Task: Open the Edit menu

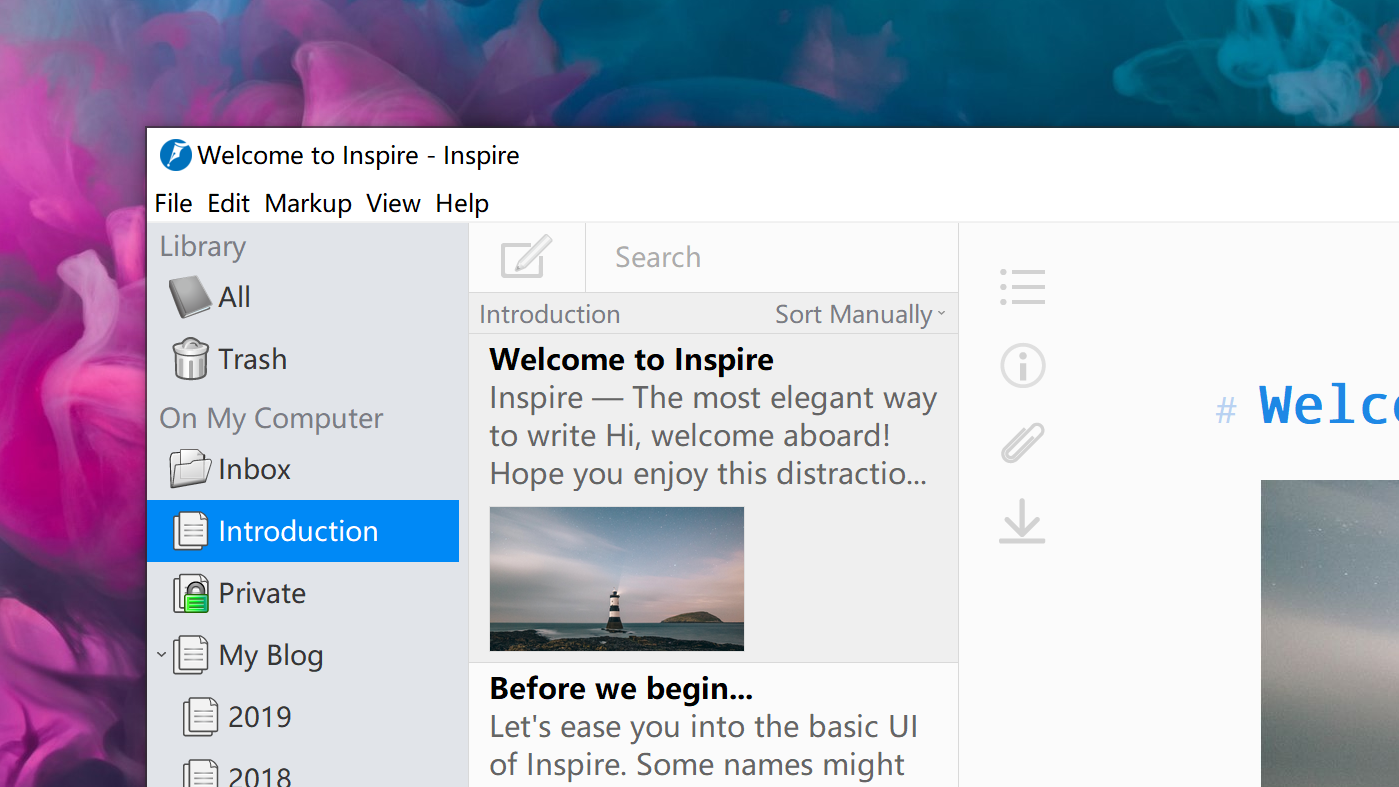Action: (x=228, y=203)
